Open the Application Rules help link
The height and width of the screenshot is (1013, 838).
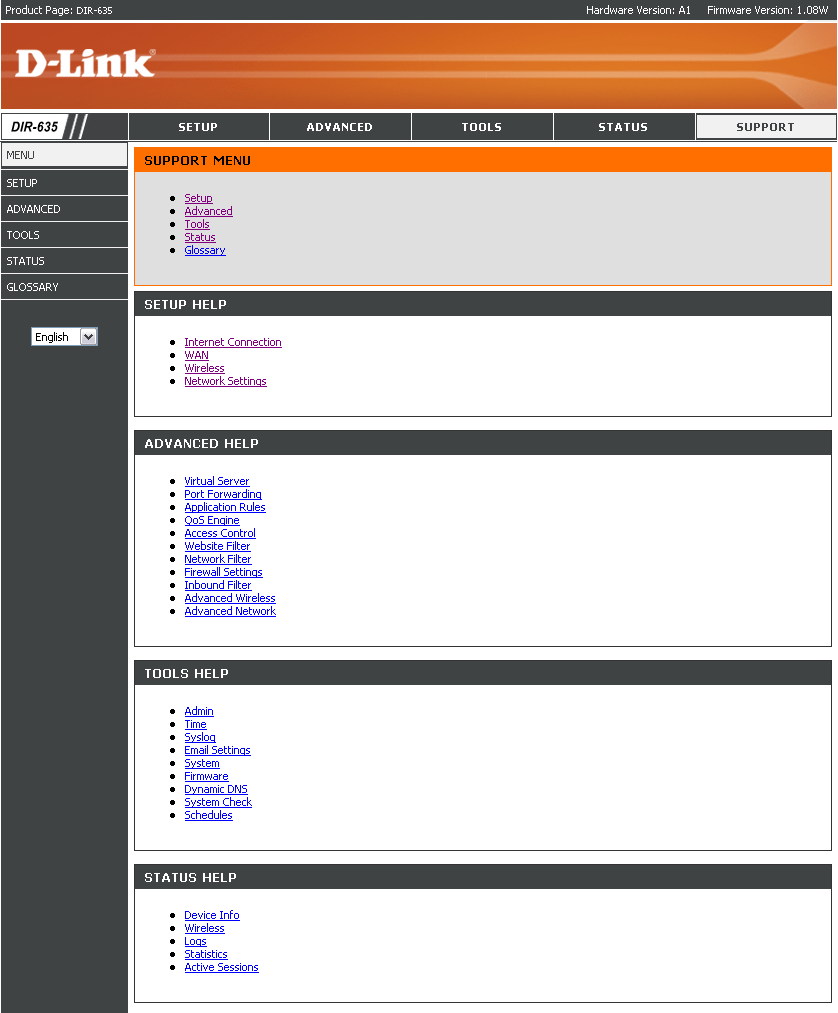(x=225, y=507)
